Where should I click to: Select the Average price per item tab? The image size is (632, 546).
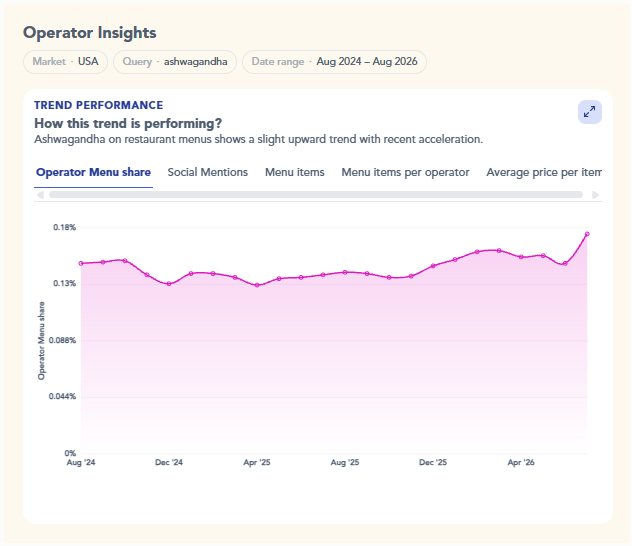[x=544, y=172]
